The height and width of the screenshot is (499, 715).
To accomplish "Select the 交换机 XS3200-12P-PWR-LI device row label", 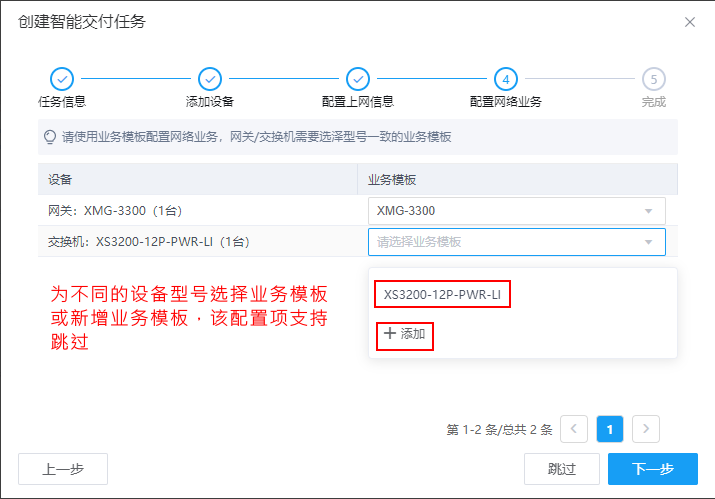I will 148,242.
